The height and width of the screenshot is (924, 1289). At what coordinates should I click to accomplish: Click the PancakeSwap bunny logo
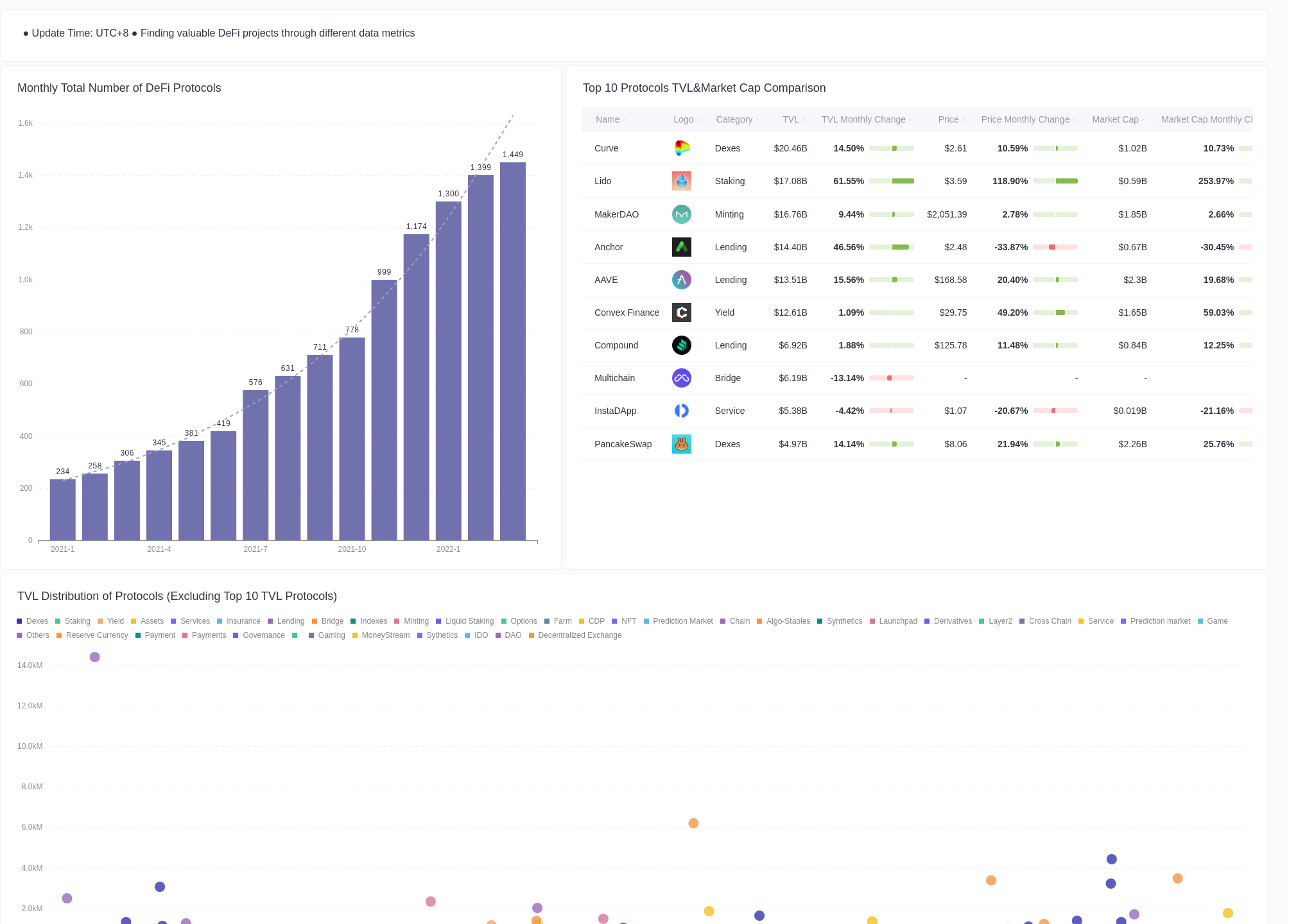(682, 444)
